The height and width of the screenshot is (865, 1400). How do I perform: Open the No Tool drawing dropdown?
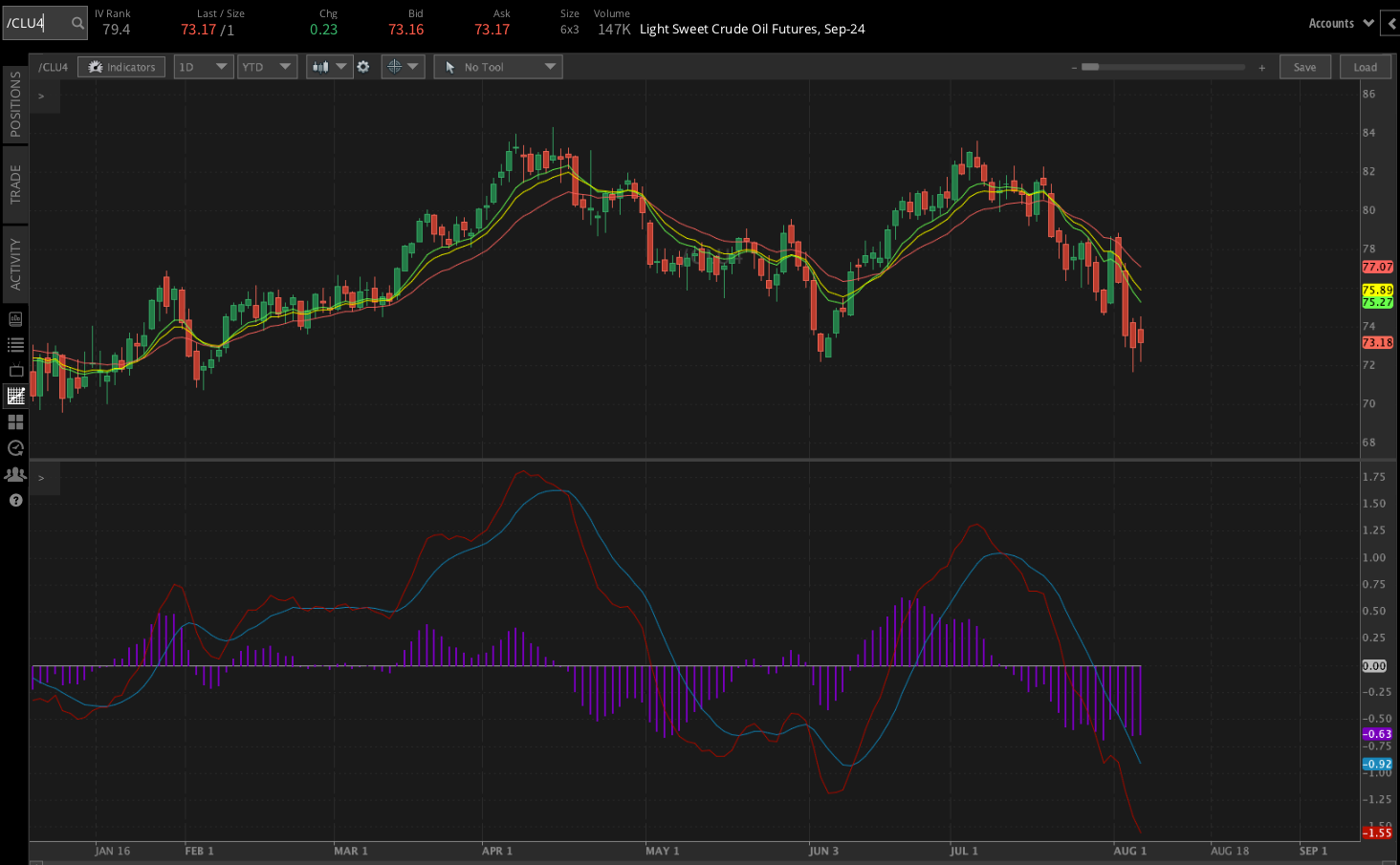pyautogui.click(x=497, y=67)
